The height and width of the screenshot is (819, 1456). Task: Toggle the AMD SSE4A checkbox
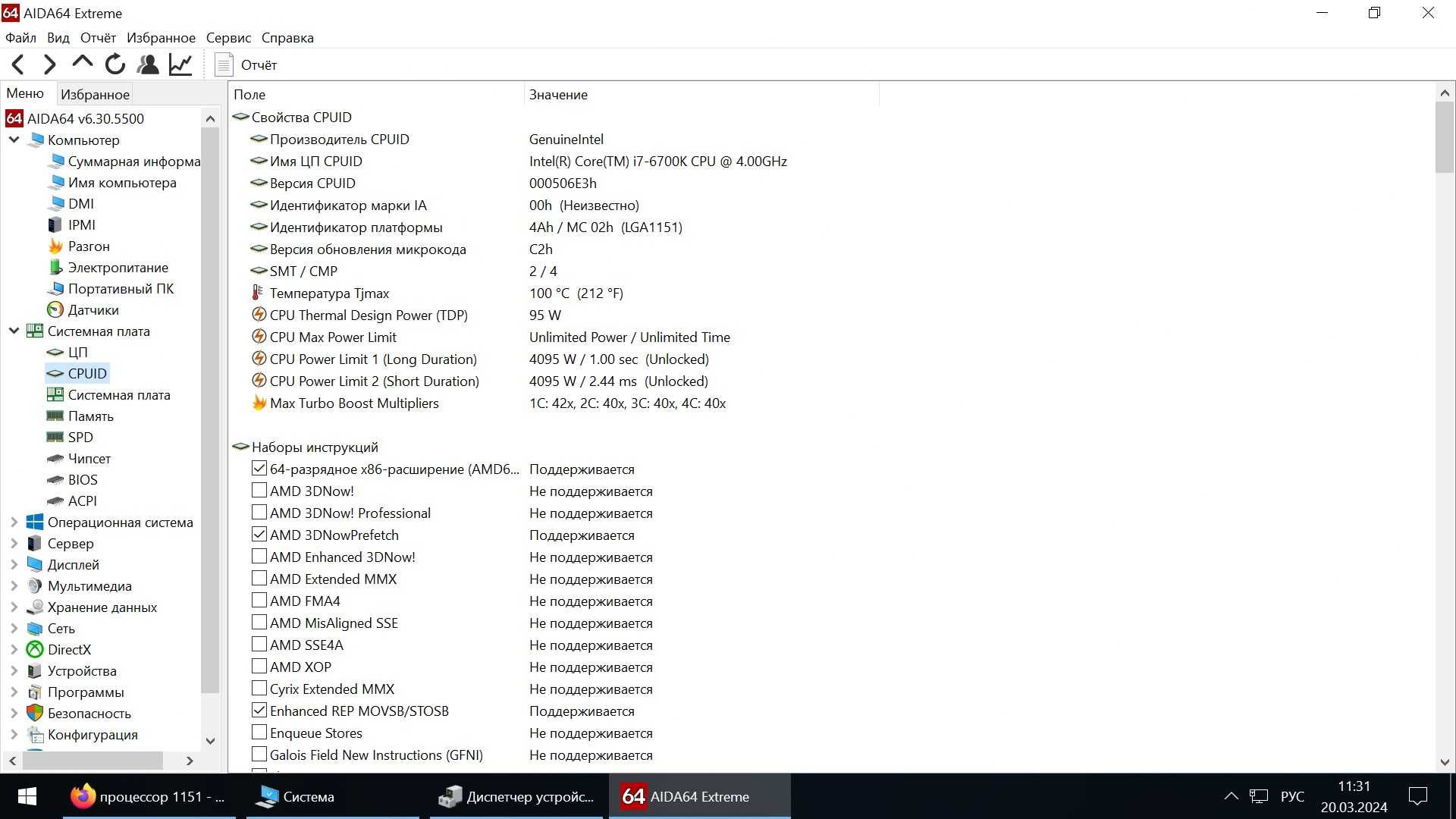(x=259, y=645)
